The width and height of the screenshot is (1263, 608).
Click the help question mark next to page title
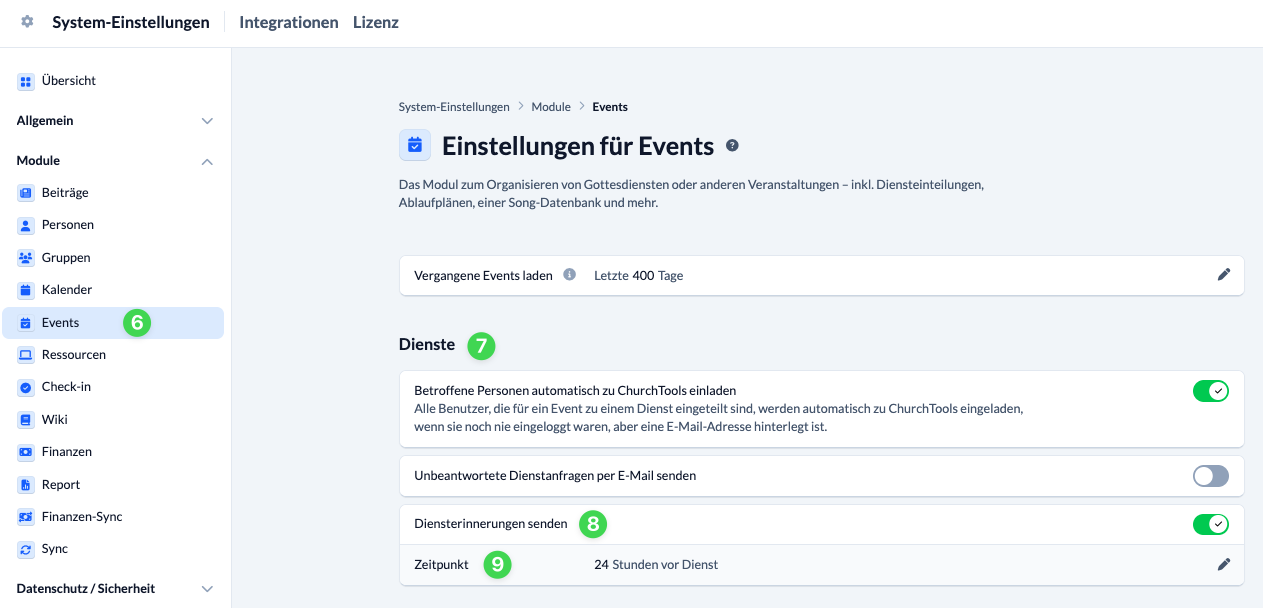click(x=732, y=146)
